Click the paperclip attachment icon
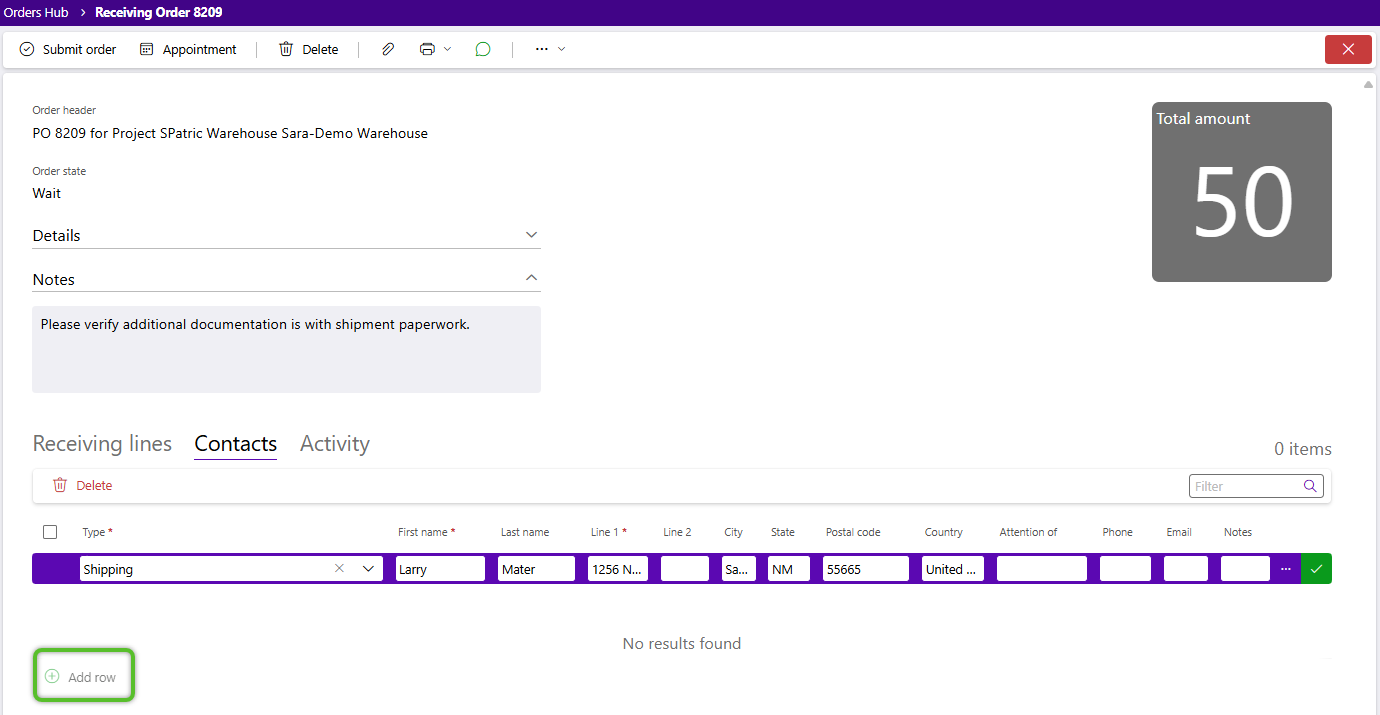The image size is (1380, 715). (x=388, y=49)
